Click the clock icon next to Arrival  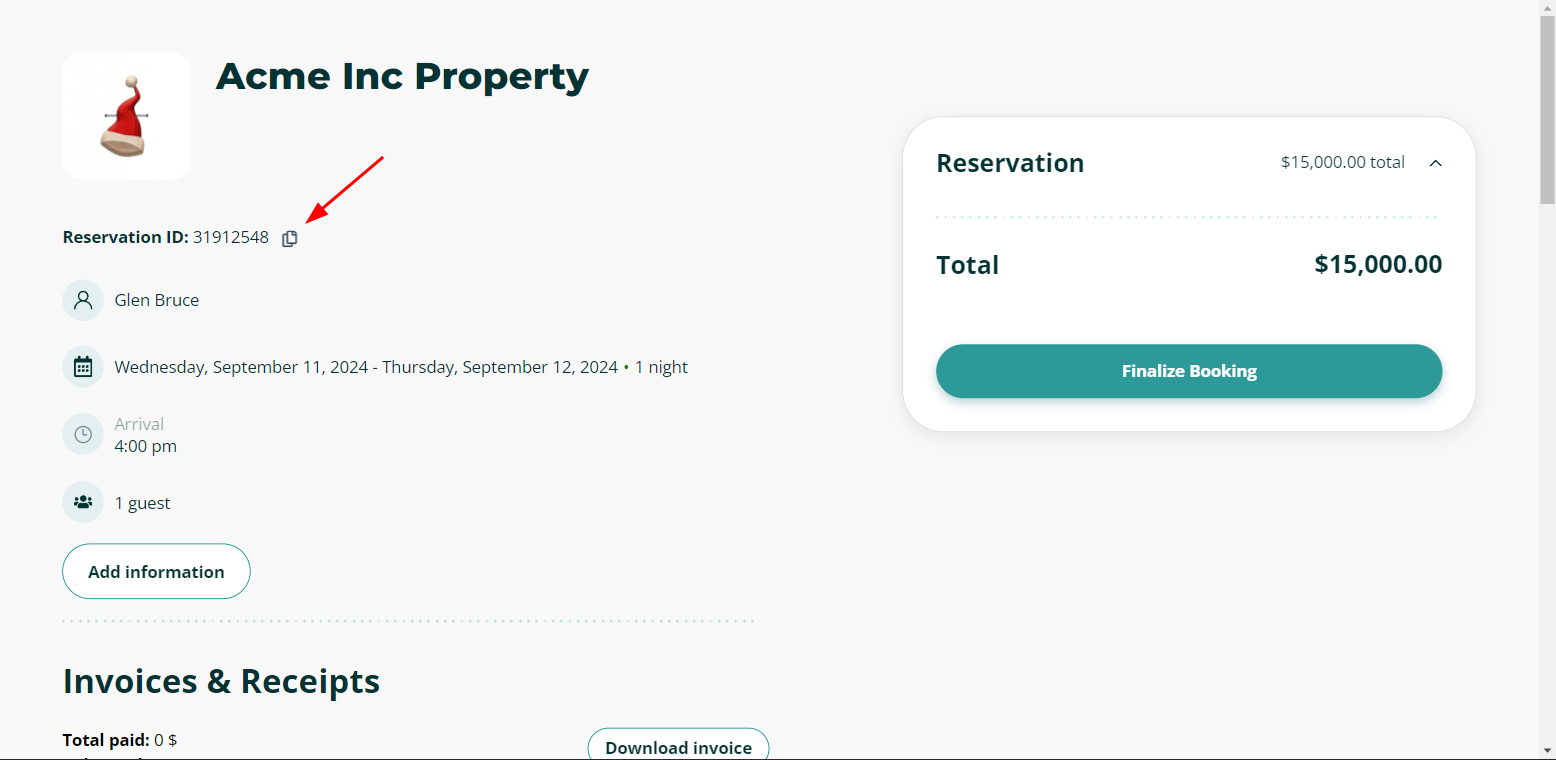tap(82, 434)
